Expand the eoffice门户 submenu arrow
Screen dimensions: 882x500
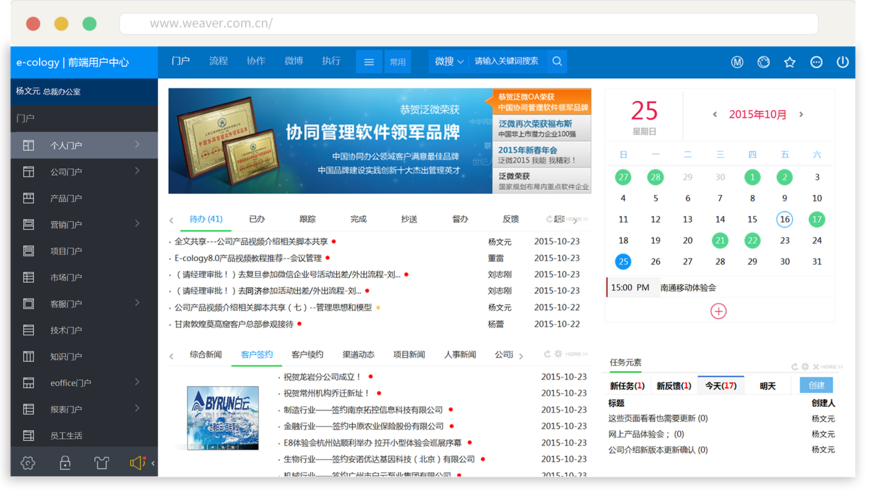137,382
